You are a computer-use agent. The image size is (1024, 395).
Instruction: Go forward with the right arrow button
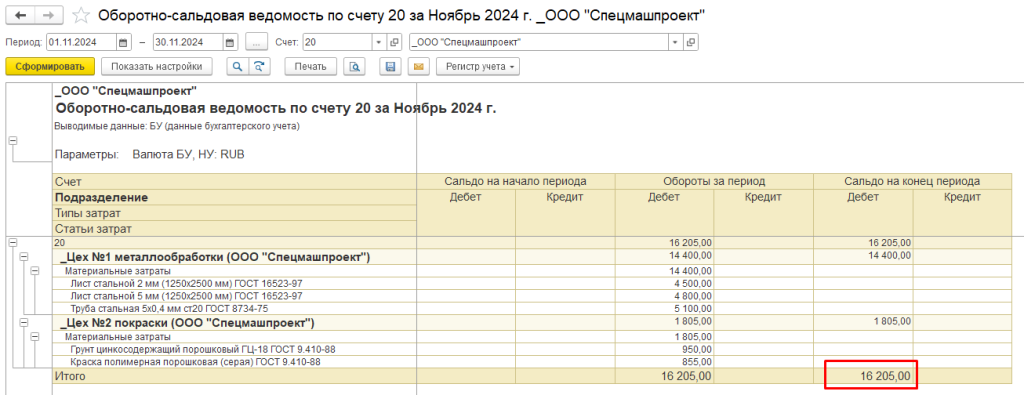point(48,14)
